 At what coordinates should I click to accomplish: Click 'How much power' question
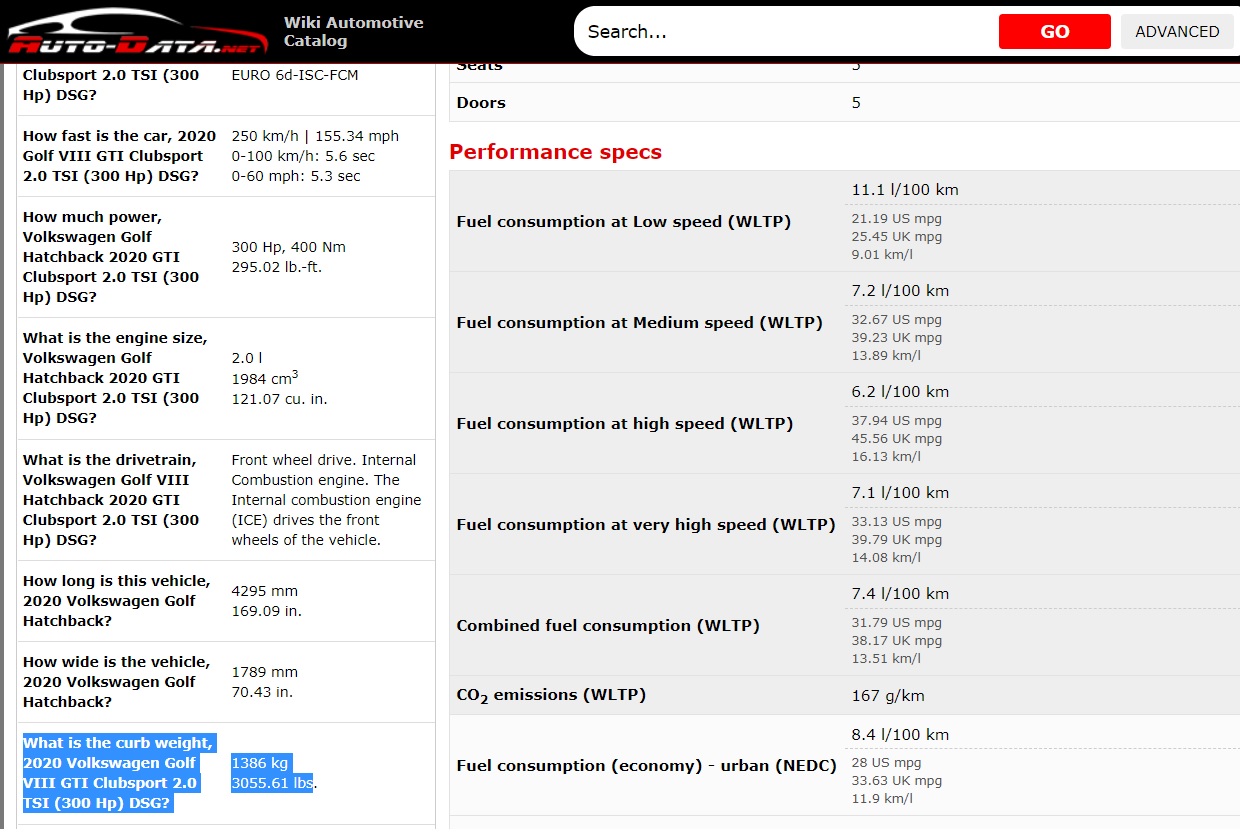(111, 257)
